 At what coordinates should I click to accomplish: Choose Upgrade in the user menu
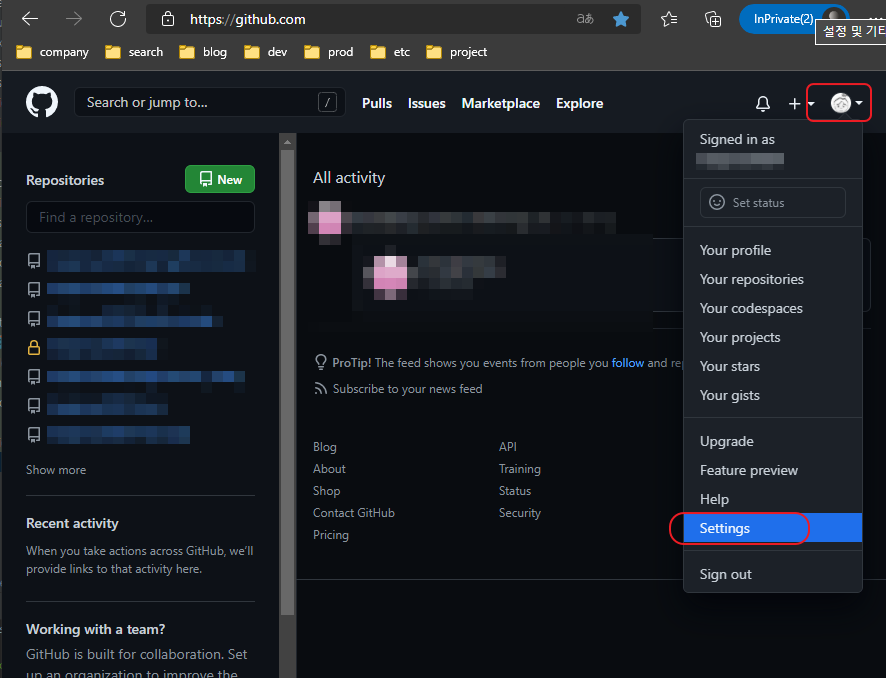pyautogui.click(x=772, y=441)
